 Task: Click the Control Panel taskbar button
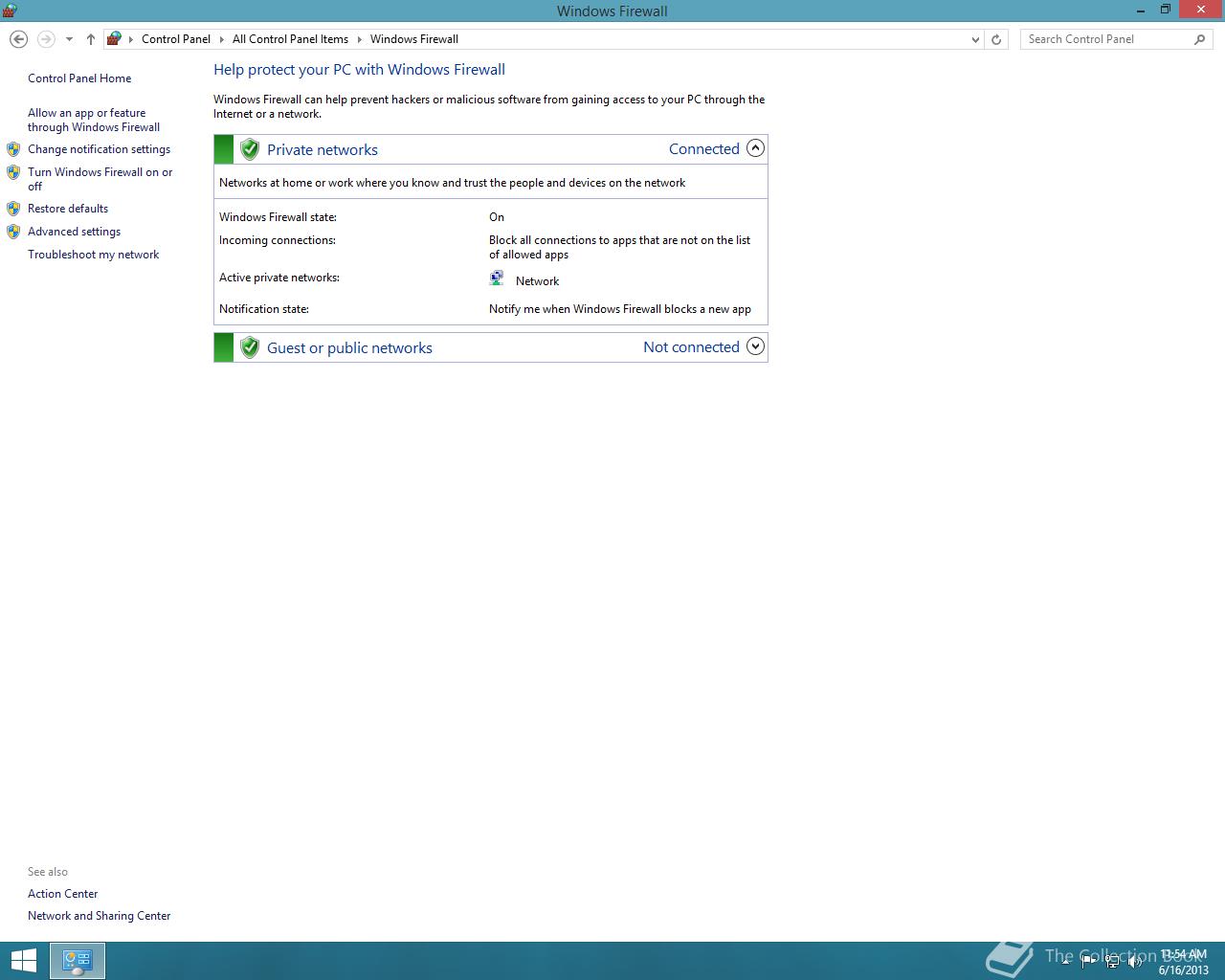(78, 961)
